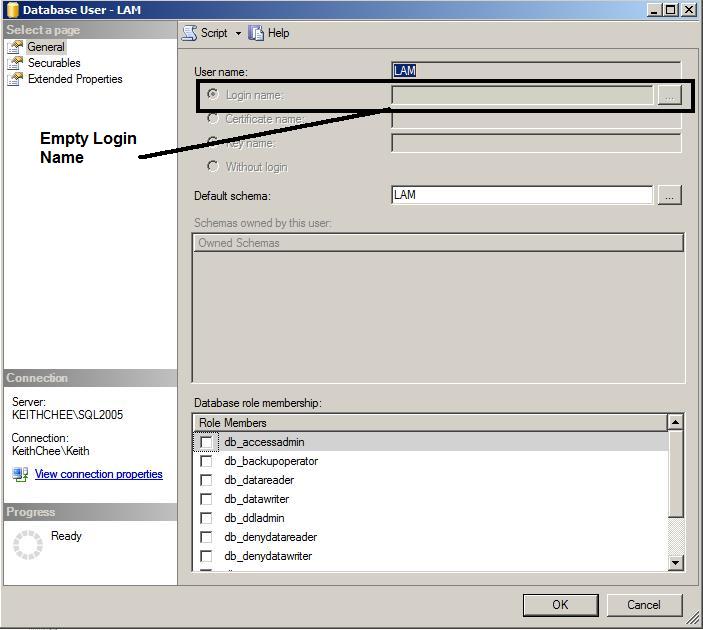
Task: Check the db_accessadmin role
Action: [x=206, y=442]
